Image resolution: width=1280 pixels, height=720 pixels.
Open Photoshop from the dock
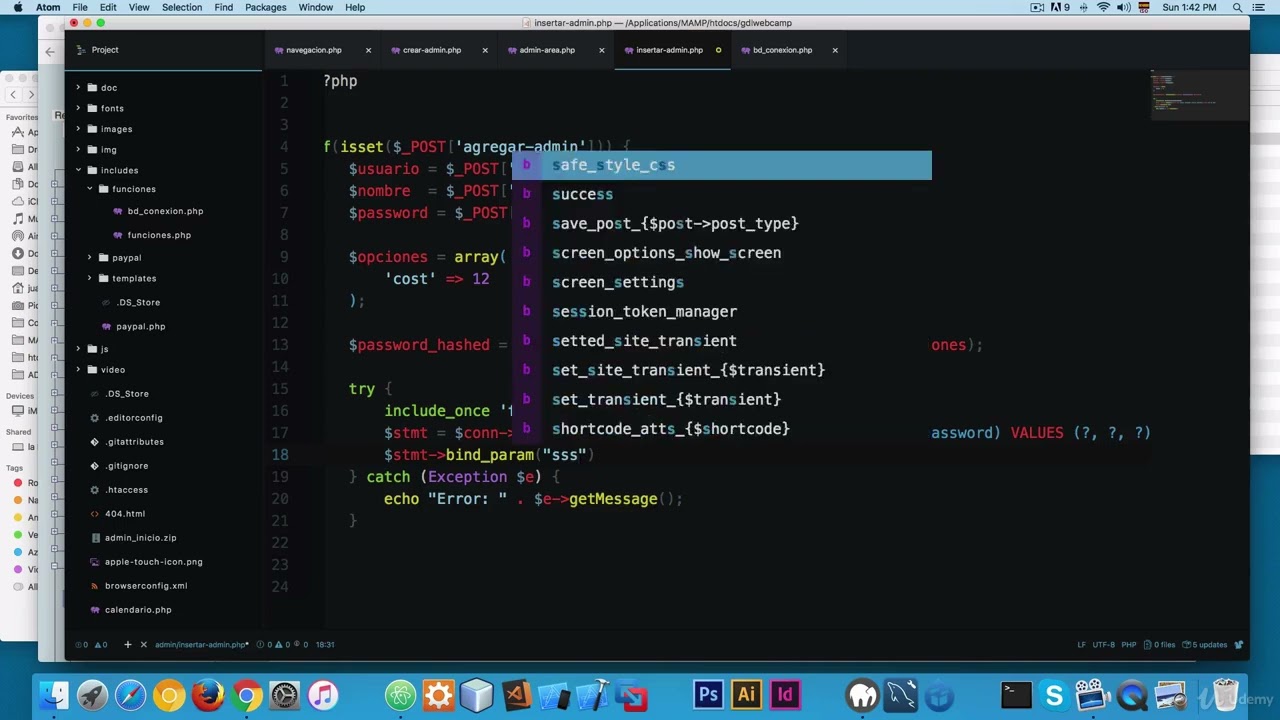point(708,695)
